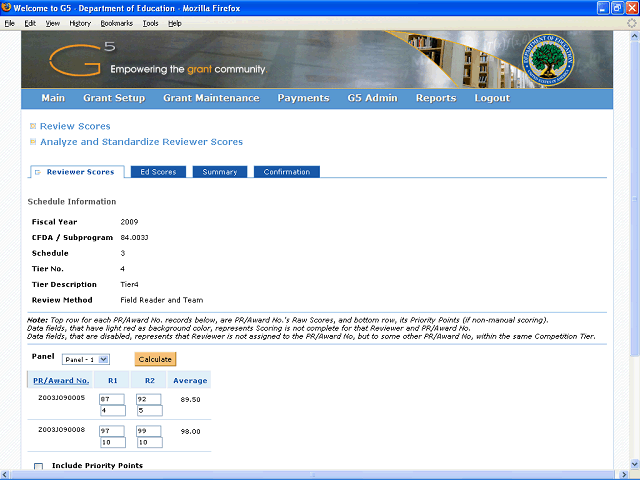The width and height of the screenshot is (640, 480).
Task: Click the Firefox icon in title bar
Action: (x=6, y=8)
